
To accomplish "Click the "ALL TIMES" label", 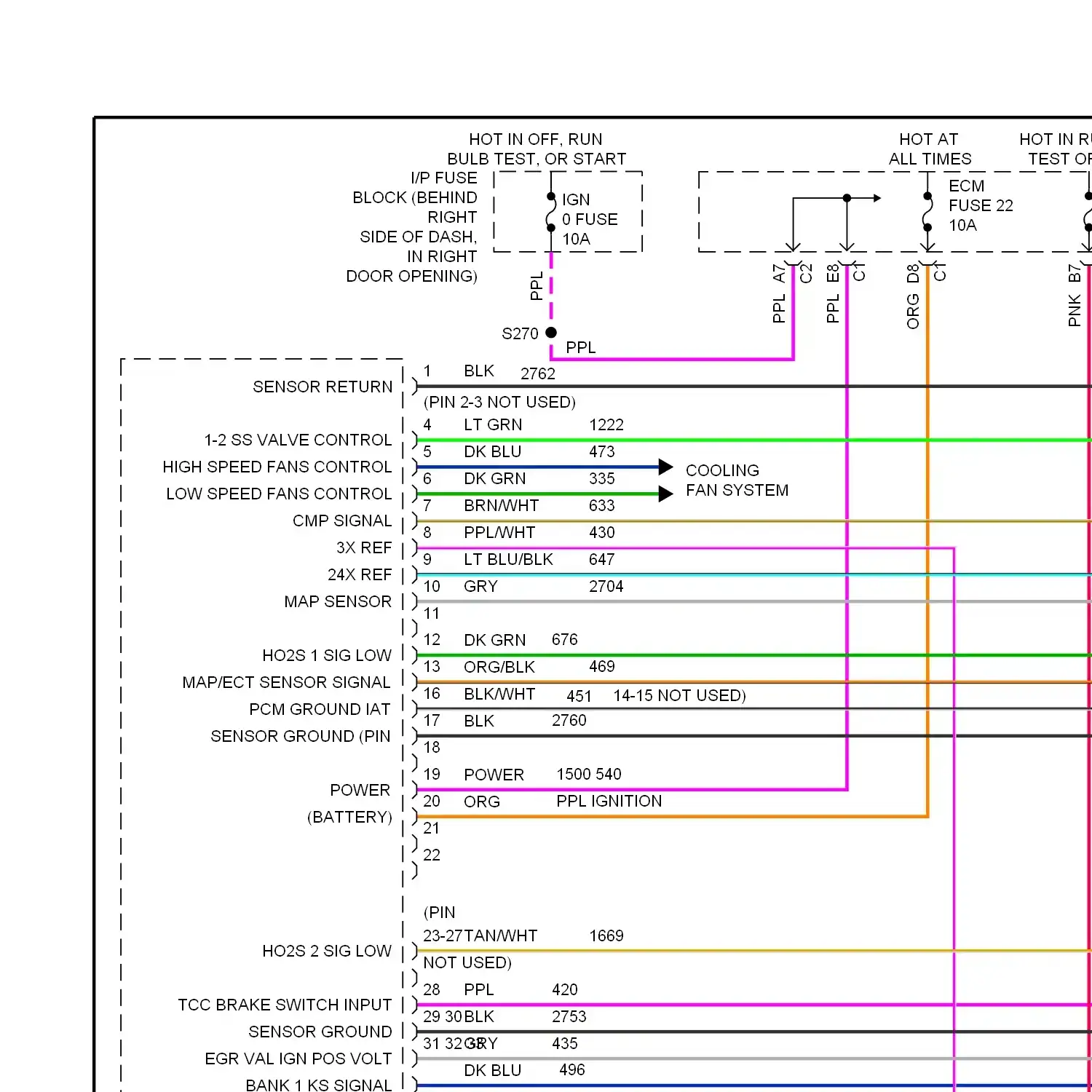I will tap(930, 159).
